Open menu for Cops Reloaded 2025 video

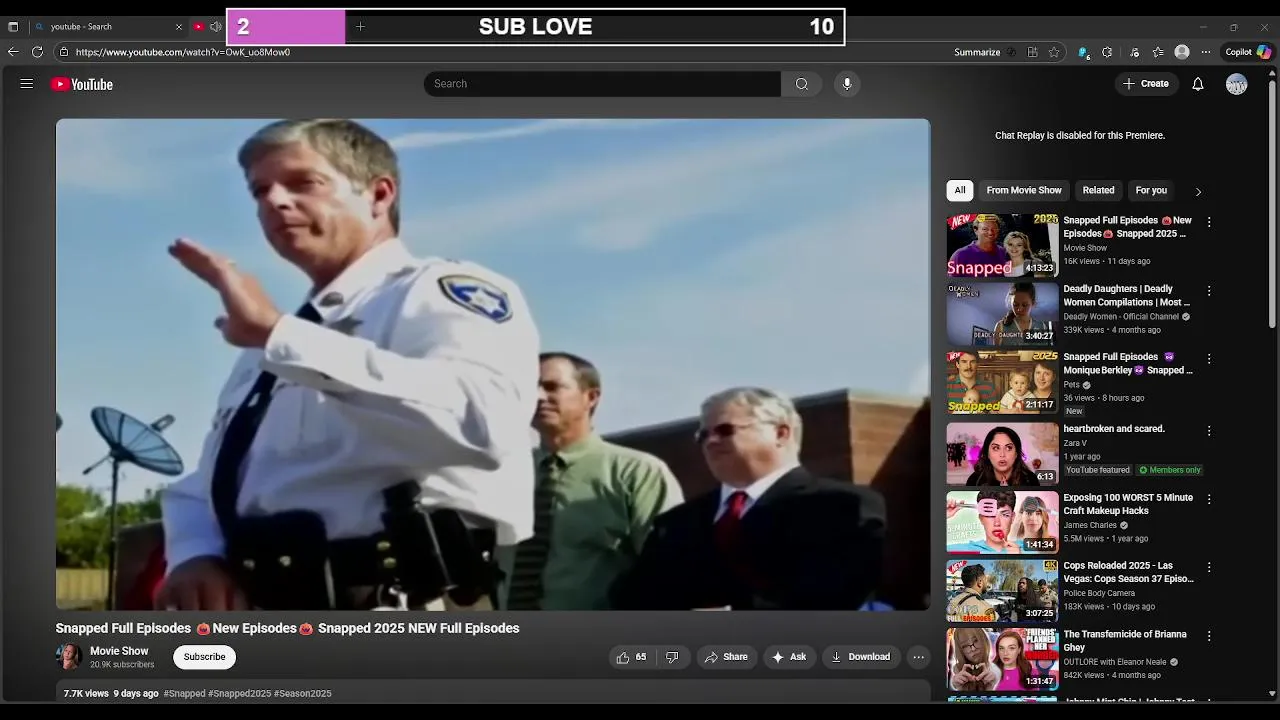tap(1209, 568)
